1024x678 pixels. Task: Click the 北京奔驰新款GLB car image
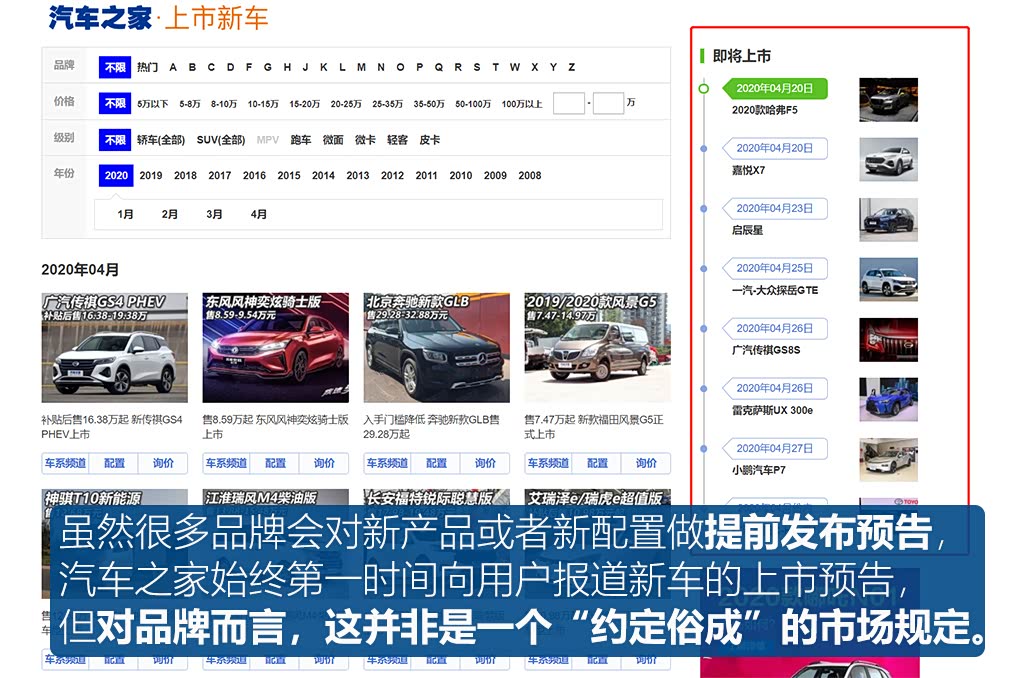(x=436, y=348)
